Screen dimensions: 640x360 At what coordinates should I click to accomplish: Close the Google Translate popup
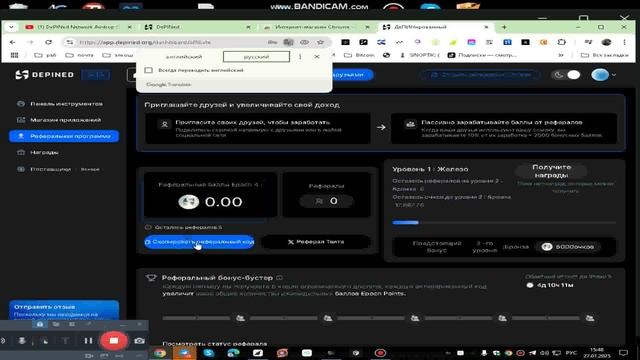[317, 57]
